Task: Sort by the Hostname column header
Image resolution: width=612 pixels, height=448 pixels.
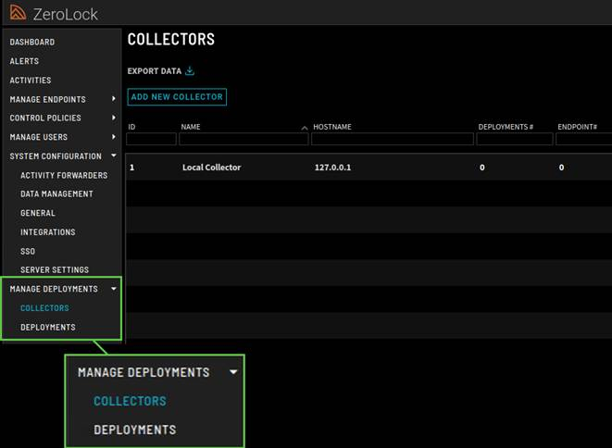Action: (x=332, y=127)
